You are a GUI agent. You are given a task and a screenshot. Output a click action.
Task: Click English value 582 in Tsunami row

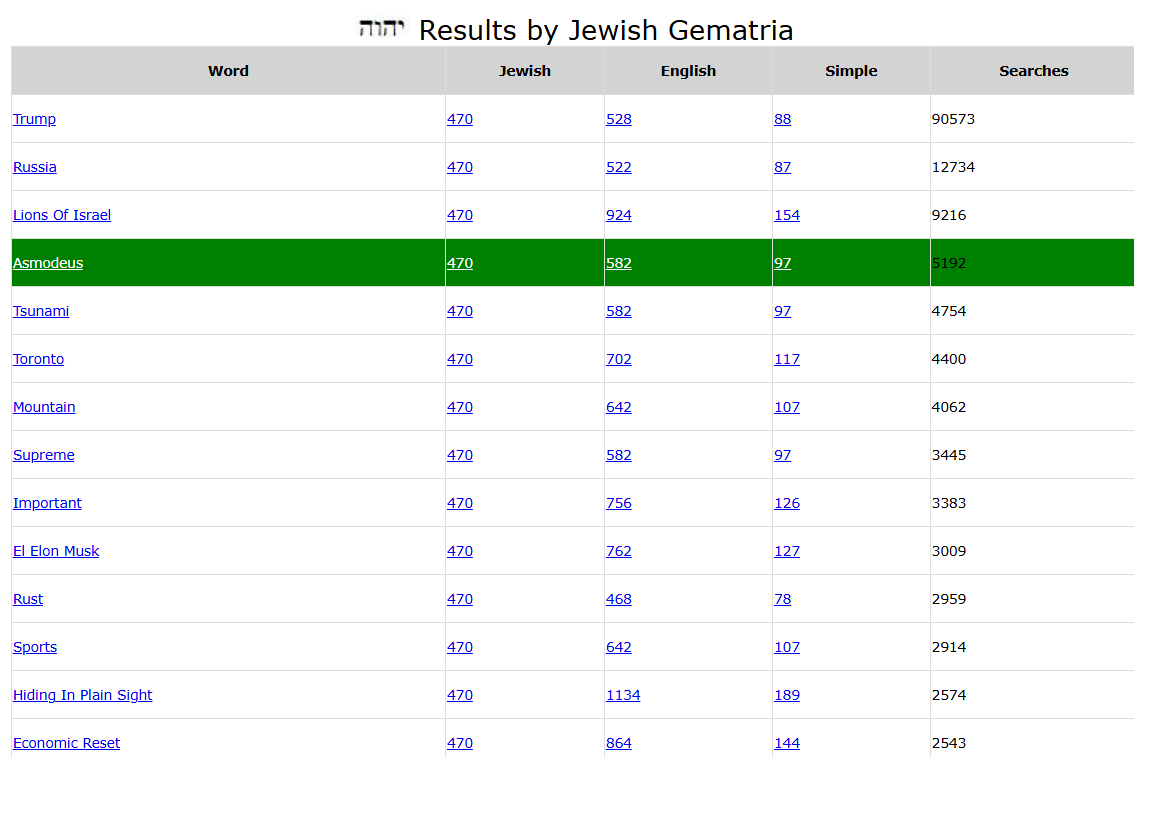(619, 312)
